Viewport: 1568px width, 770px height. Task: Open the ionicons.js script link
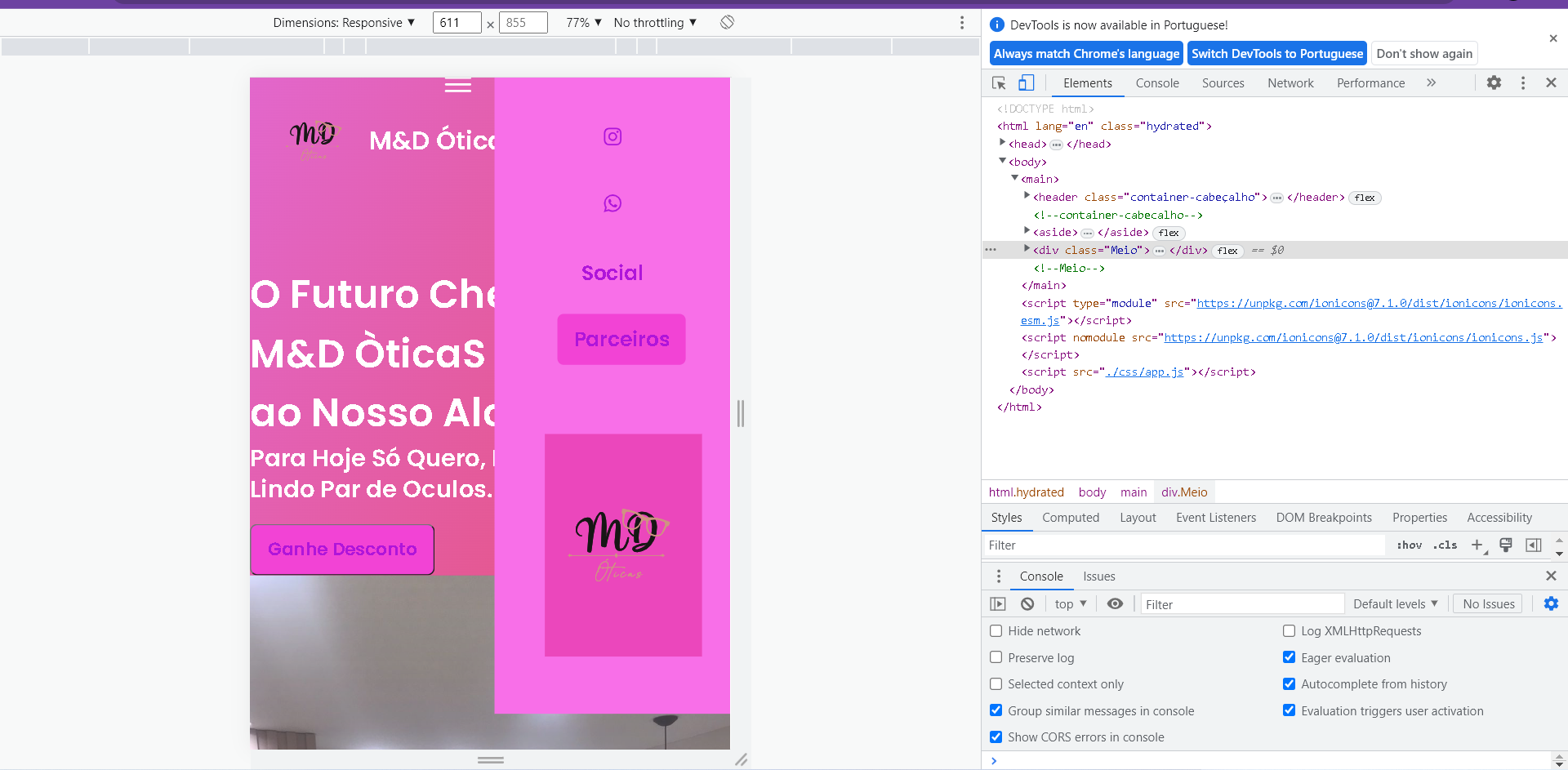(x=1353, y=337)
